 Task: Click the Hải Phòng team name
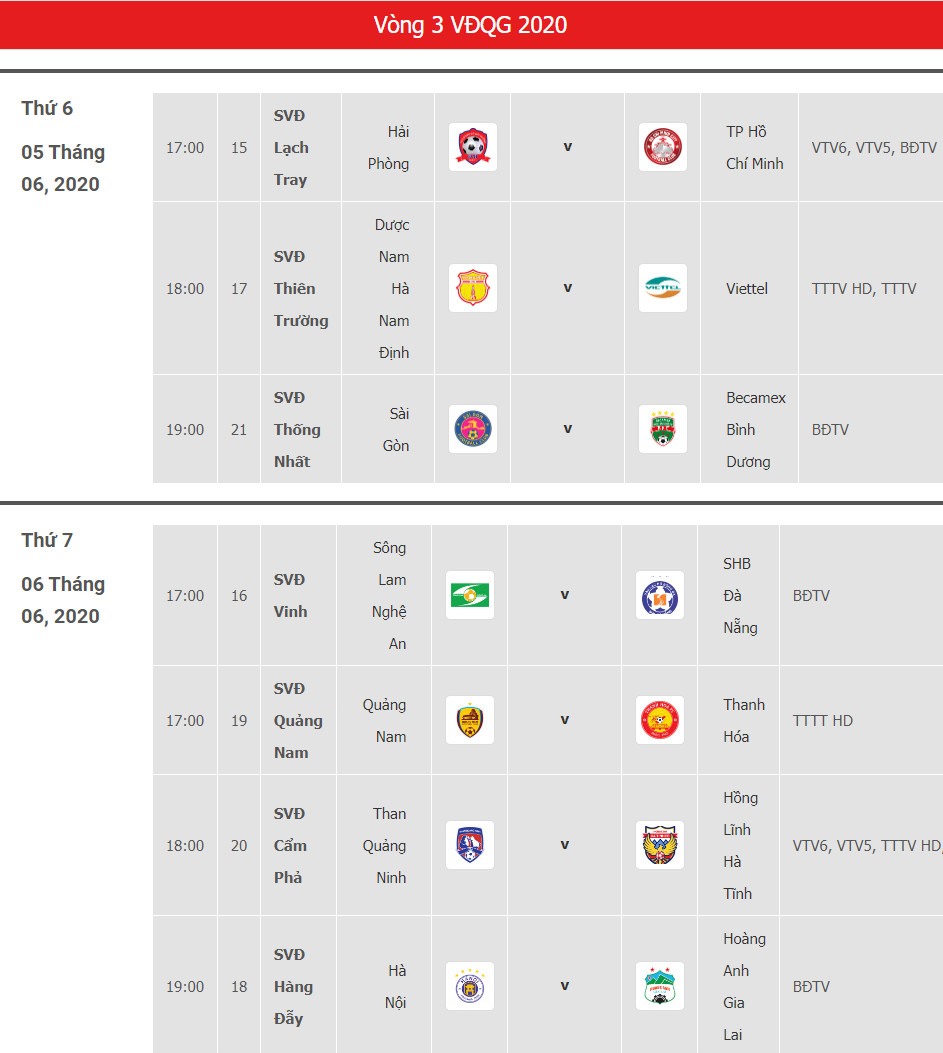tap(388, 148)
